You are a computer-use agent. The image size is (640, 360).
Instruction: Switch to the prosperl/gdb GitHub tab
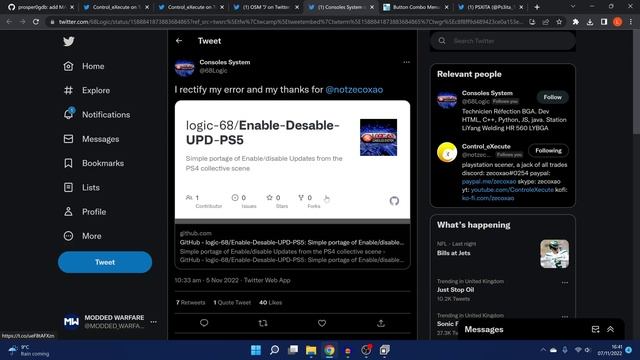tap(41, 7)
